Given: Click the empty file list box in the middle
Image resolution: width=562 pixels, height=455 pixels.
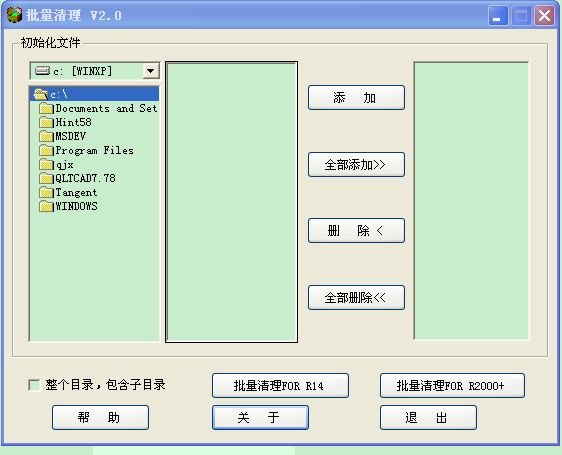Looking at the screenshot, I should click(x=232, y=202).
